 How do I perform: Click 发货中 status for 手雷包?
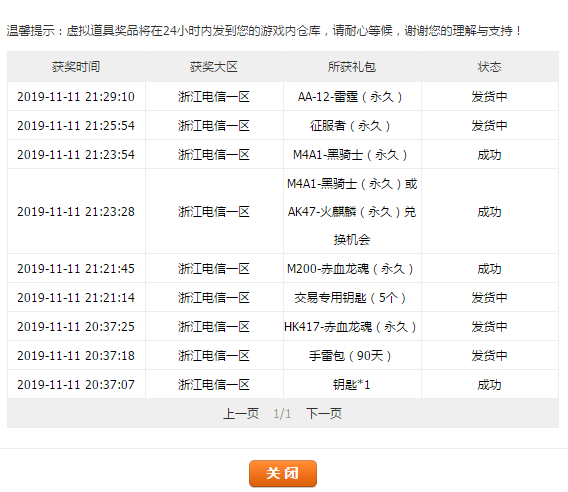489,355
